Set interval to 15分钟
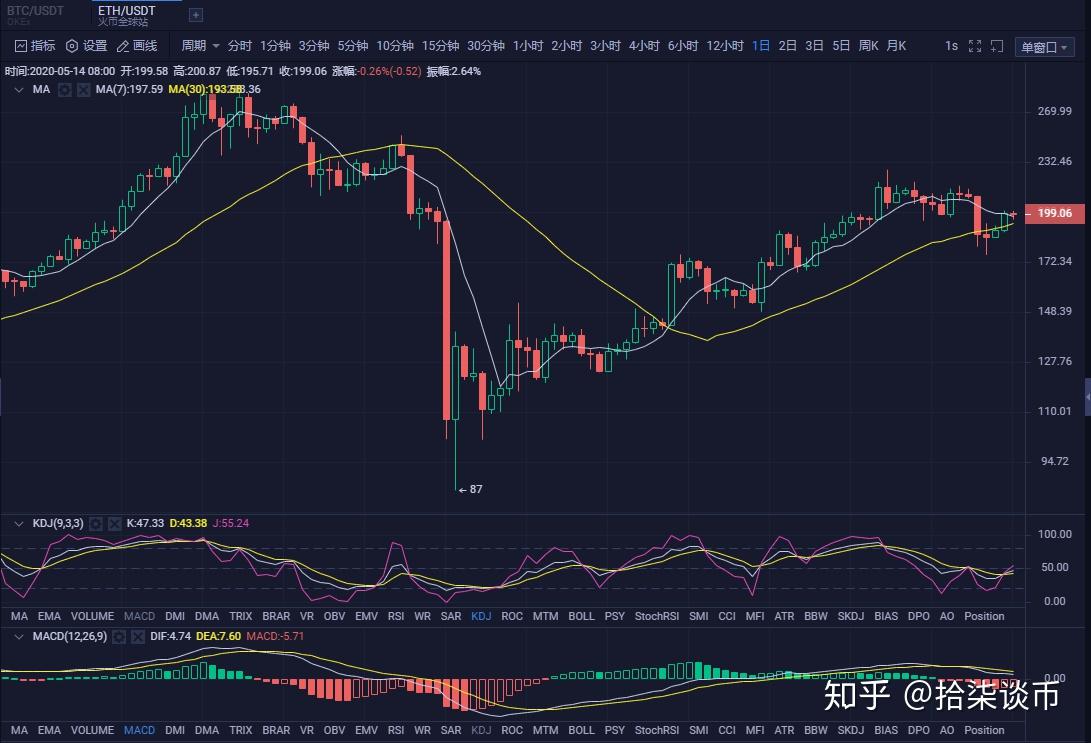Image resolution: width=1091 pixels, height=743 pixels. pyautogui.click(x=440, y=46)
